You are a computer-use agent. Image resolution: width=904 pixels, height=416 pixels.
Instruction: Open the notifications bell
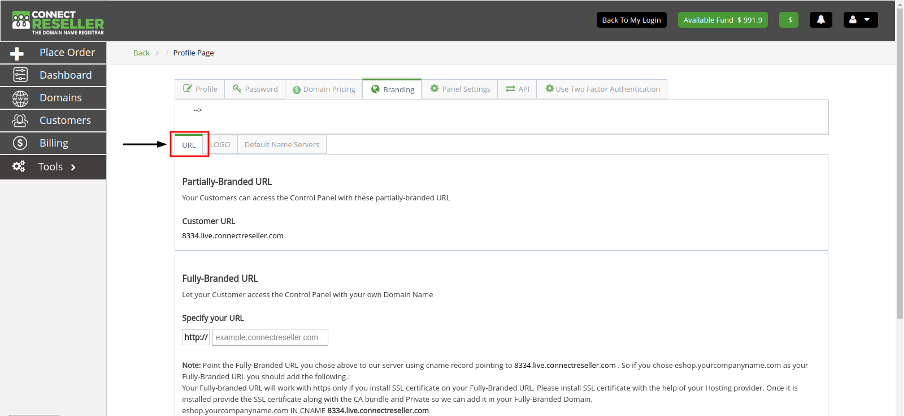pyautogui.click(x=821, y=20)
